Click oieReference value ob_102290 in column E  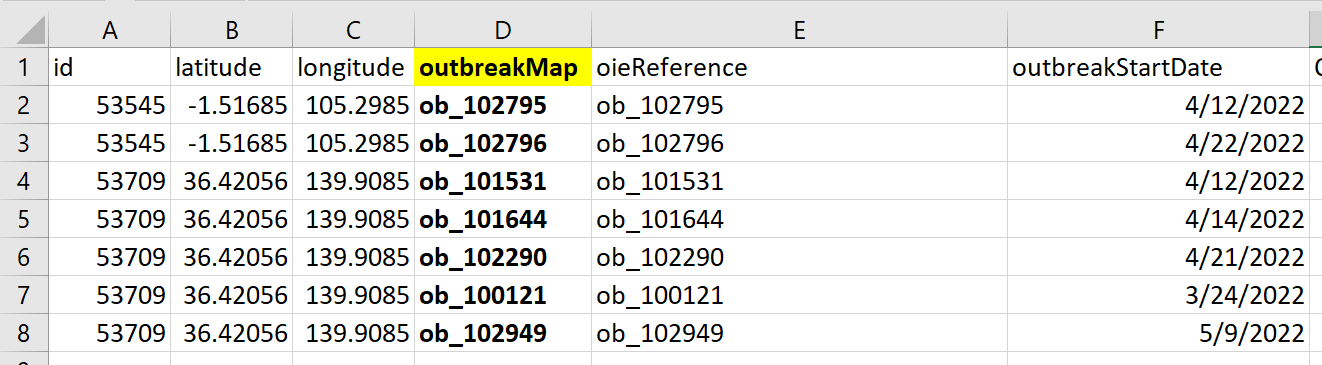point(799,257)
